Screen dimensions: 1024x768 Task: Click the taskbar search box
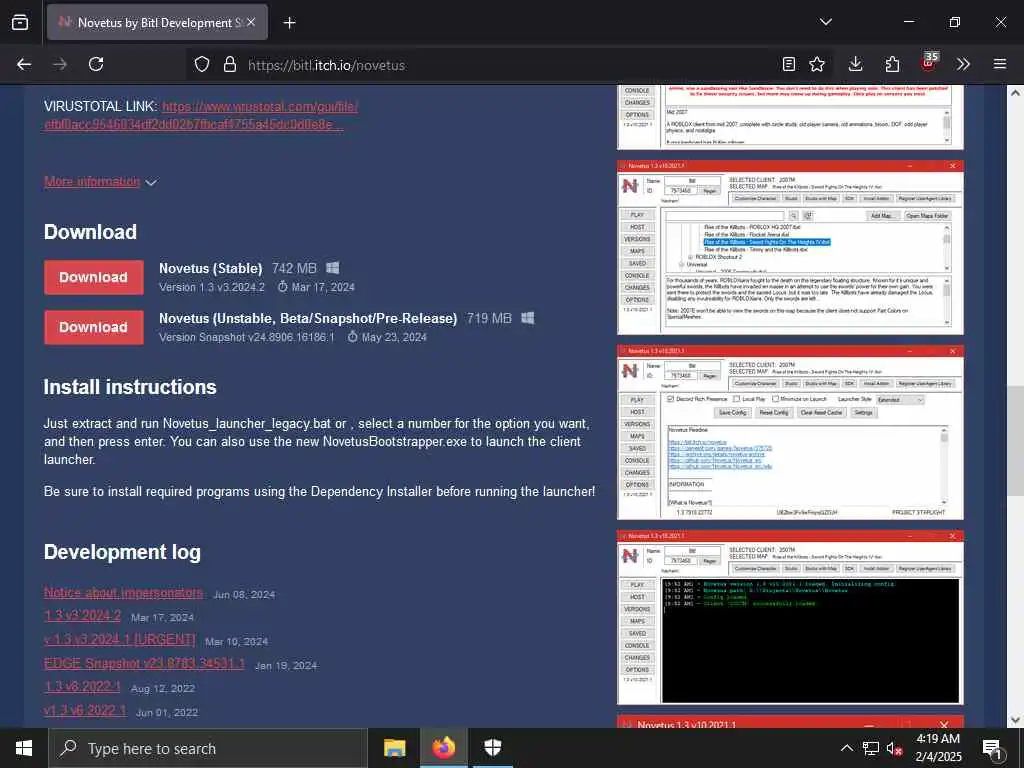tap(208, 748)
